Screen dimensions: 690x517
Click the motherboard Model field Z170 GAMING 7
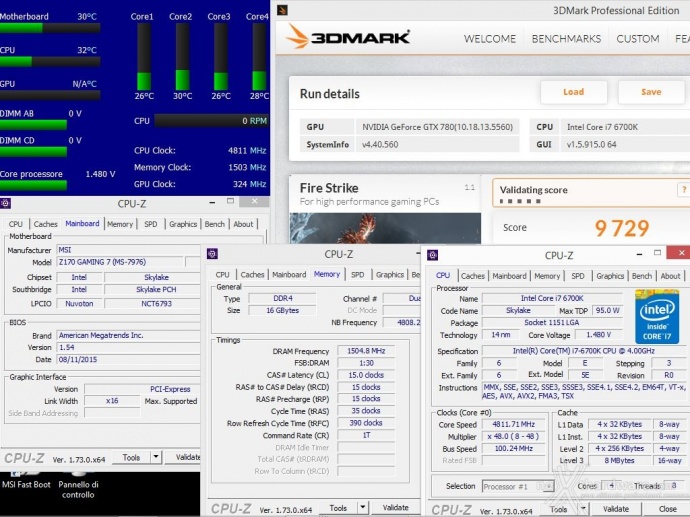pyautogui.click(x=120, y=262)
